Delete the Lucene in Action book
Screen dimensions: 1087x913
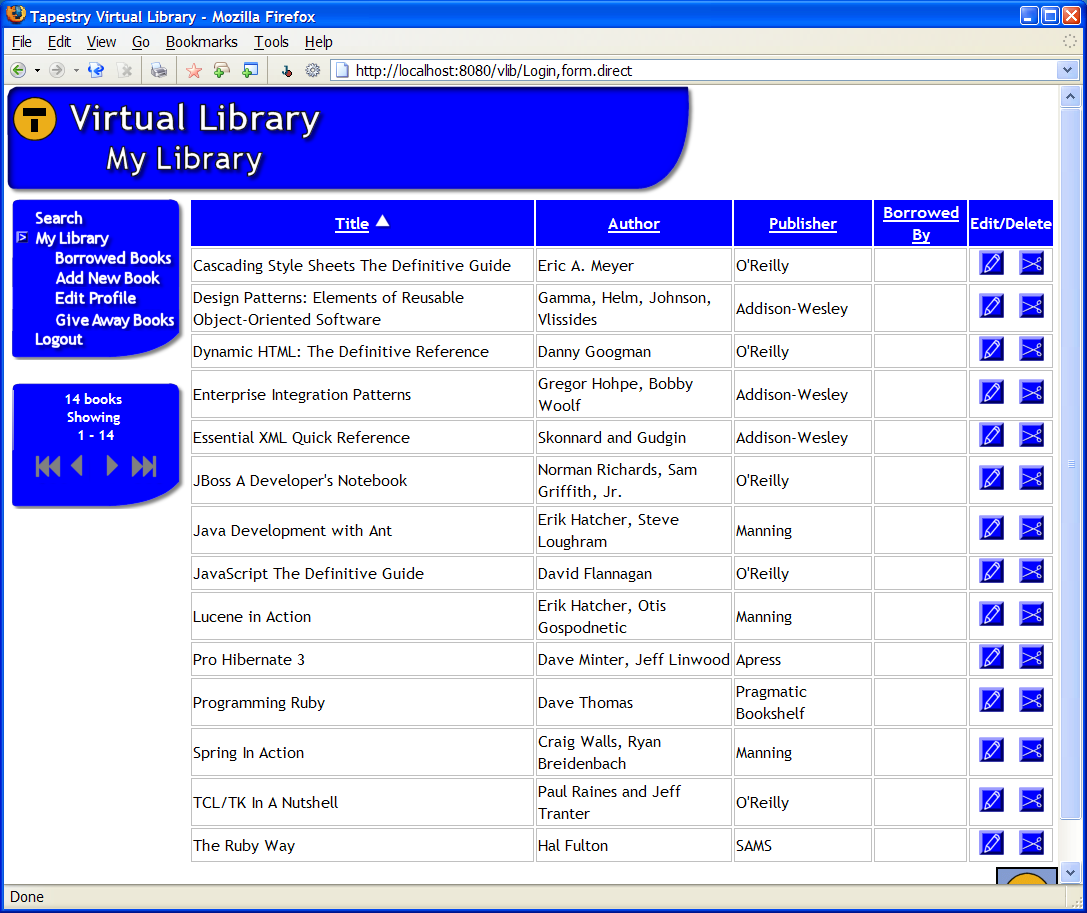pos(1031,614)
